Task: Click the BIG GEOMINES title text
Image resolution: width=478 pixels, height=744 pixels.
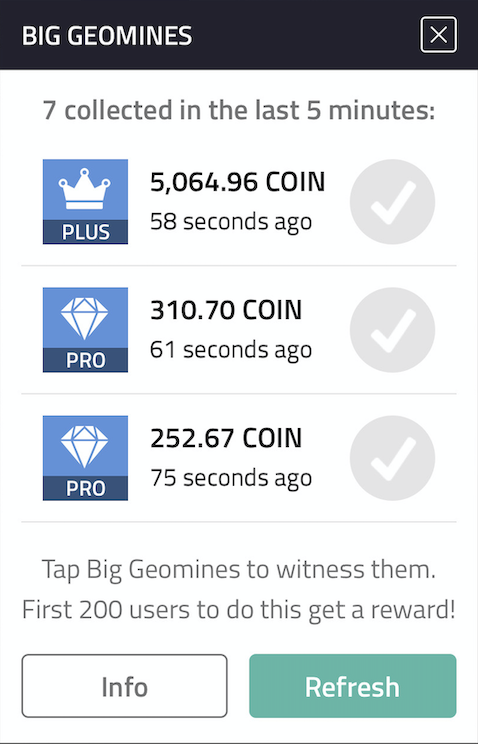Action: (x=107, y=36)
